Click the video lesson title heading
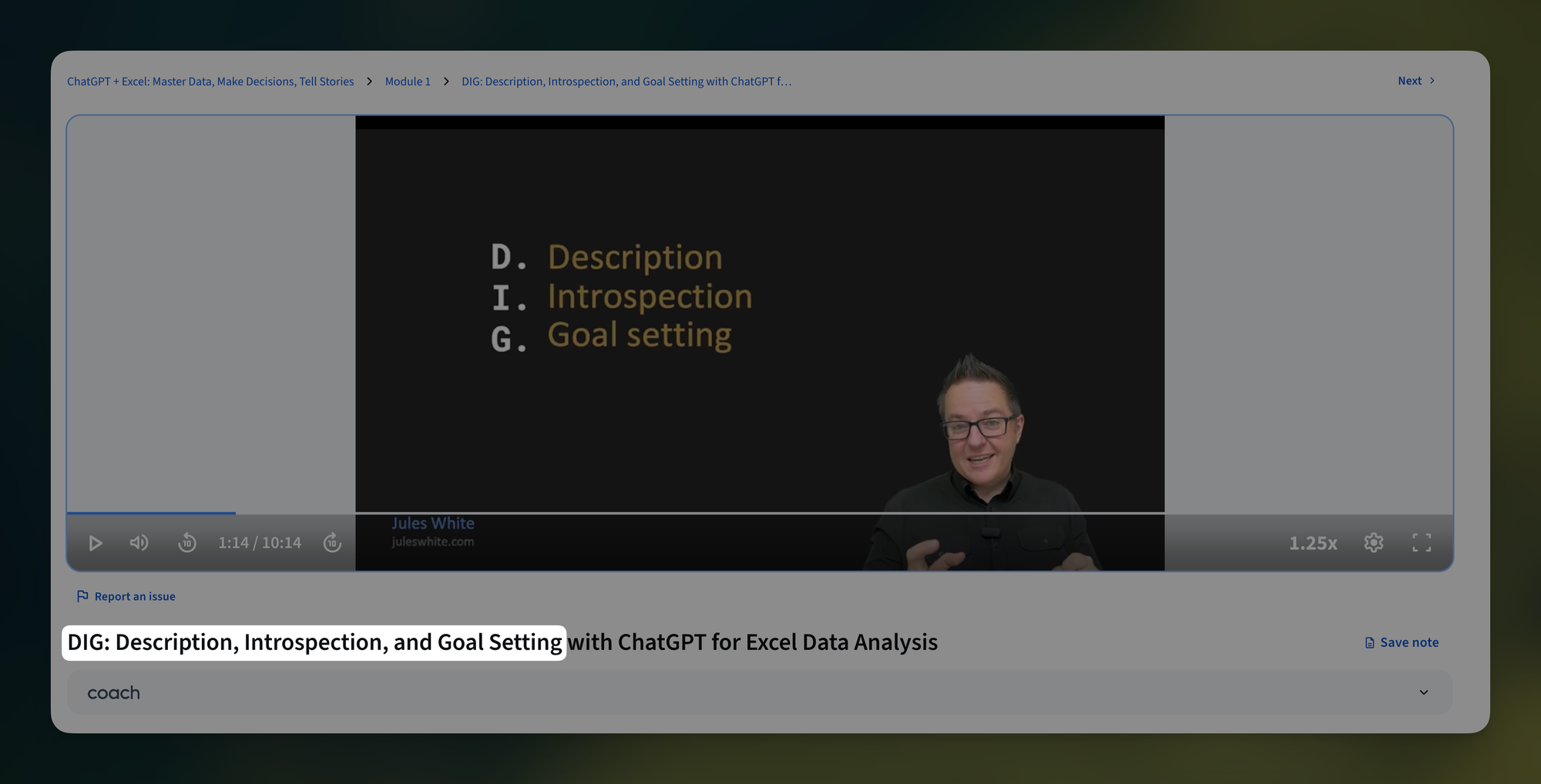Viewport: 1541px width, 784px height. [502, 642]
